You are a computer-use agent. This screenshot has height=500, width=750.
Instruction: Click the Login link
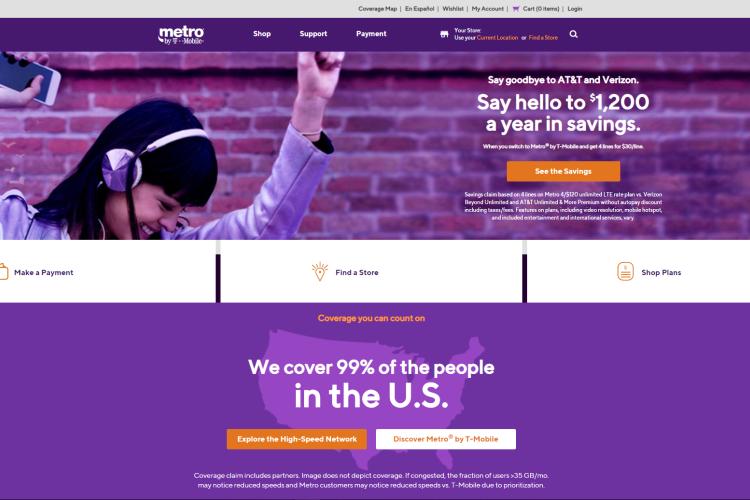click(x=575, y=9)
